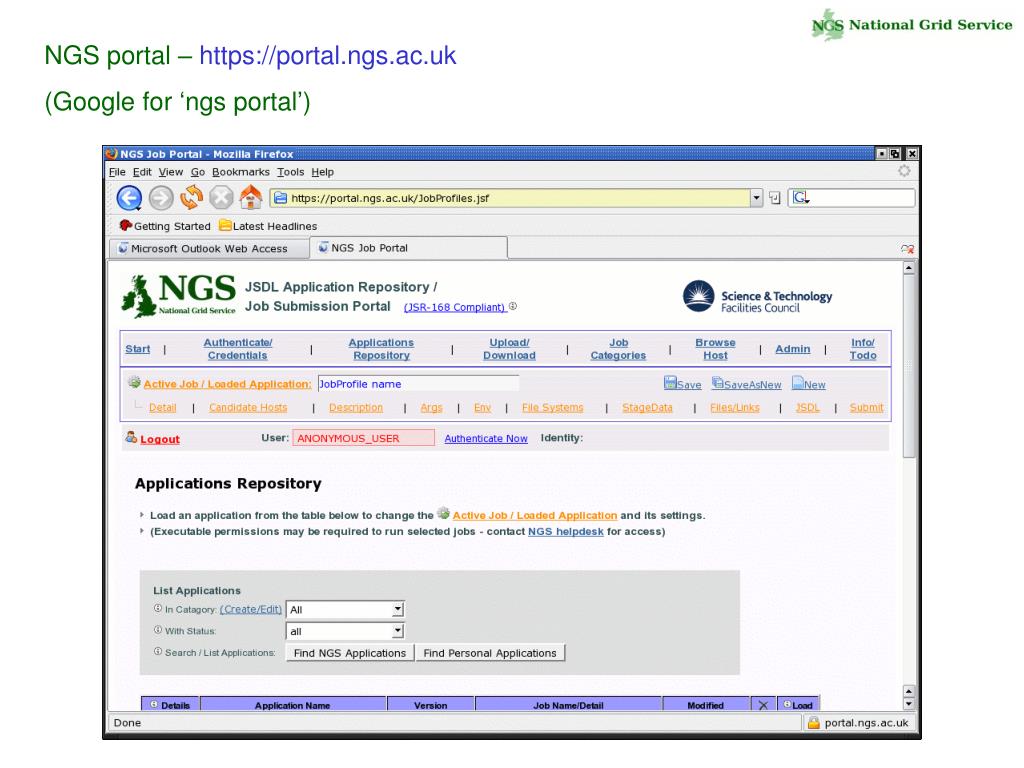Click the Logout user icon
Image resolution: width=1024 pixels, height=768 pixels.
[131, 437]
